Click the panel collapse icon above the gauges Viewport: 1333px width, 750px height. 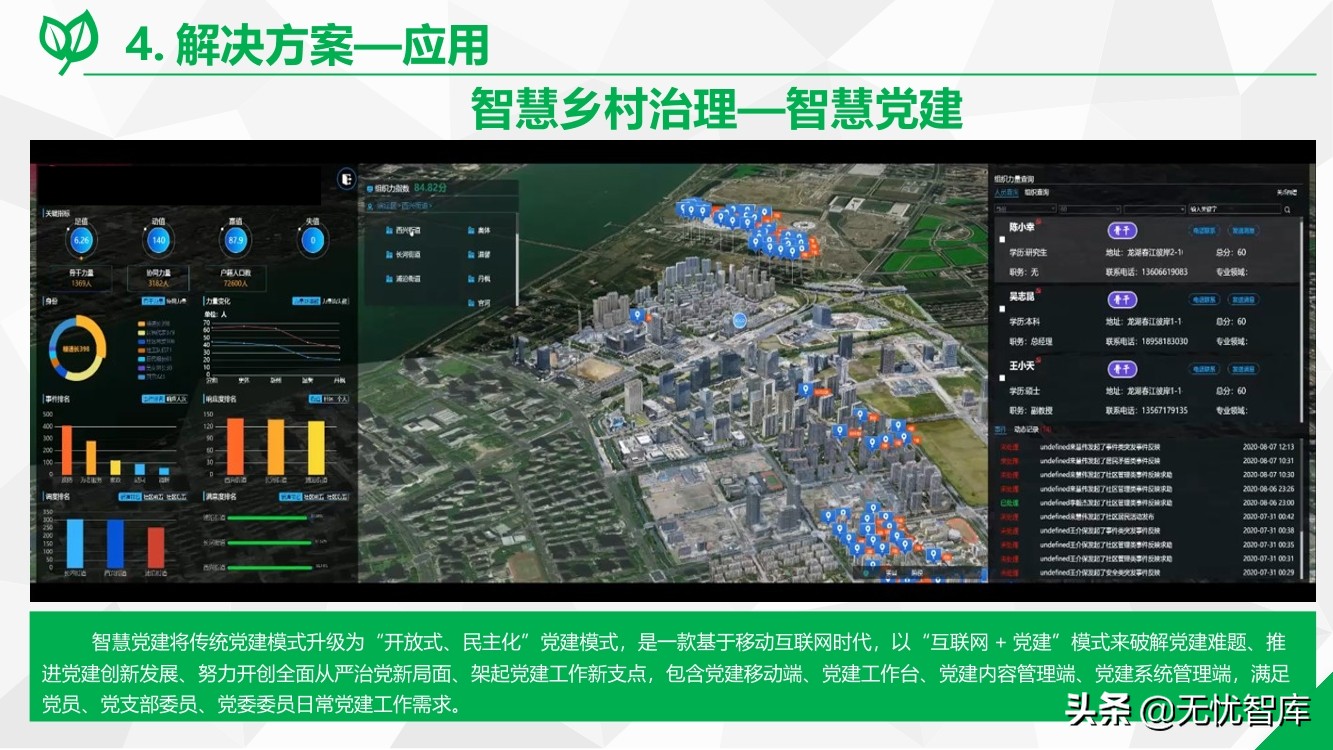pyautogui.click(x=346, y=179)
